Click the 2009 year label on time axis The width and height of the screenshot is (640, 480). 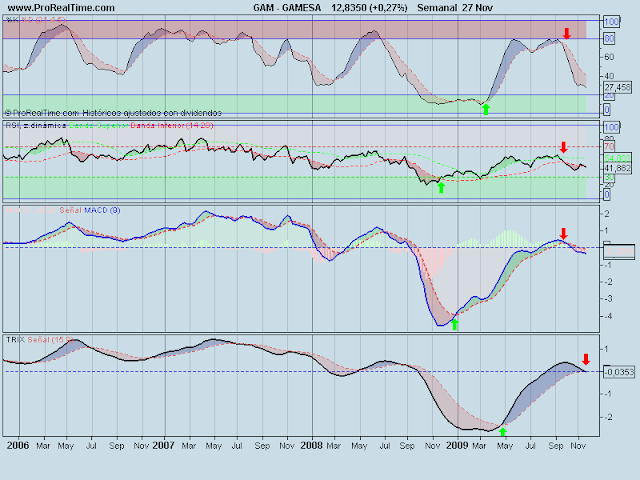pos(457,445)
